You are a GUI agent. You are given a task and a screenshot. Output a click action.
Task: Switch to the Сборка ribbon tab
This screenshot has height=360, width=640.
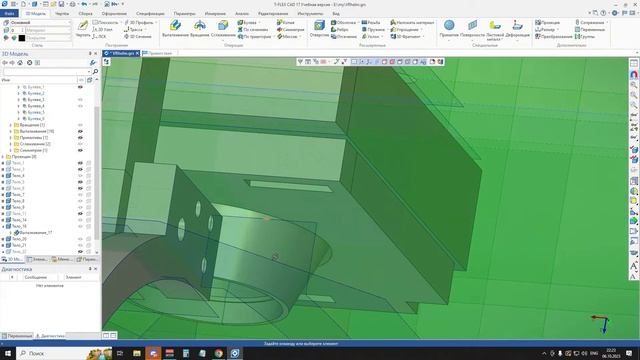pyautogui.click(x=85, y=13)
